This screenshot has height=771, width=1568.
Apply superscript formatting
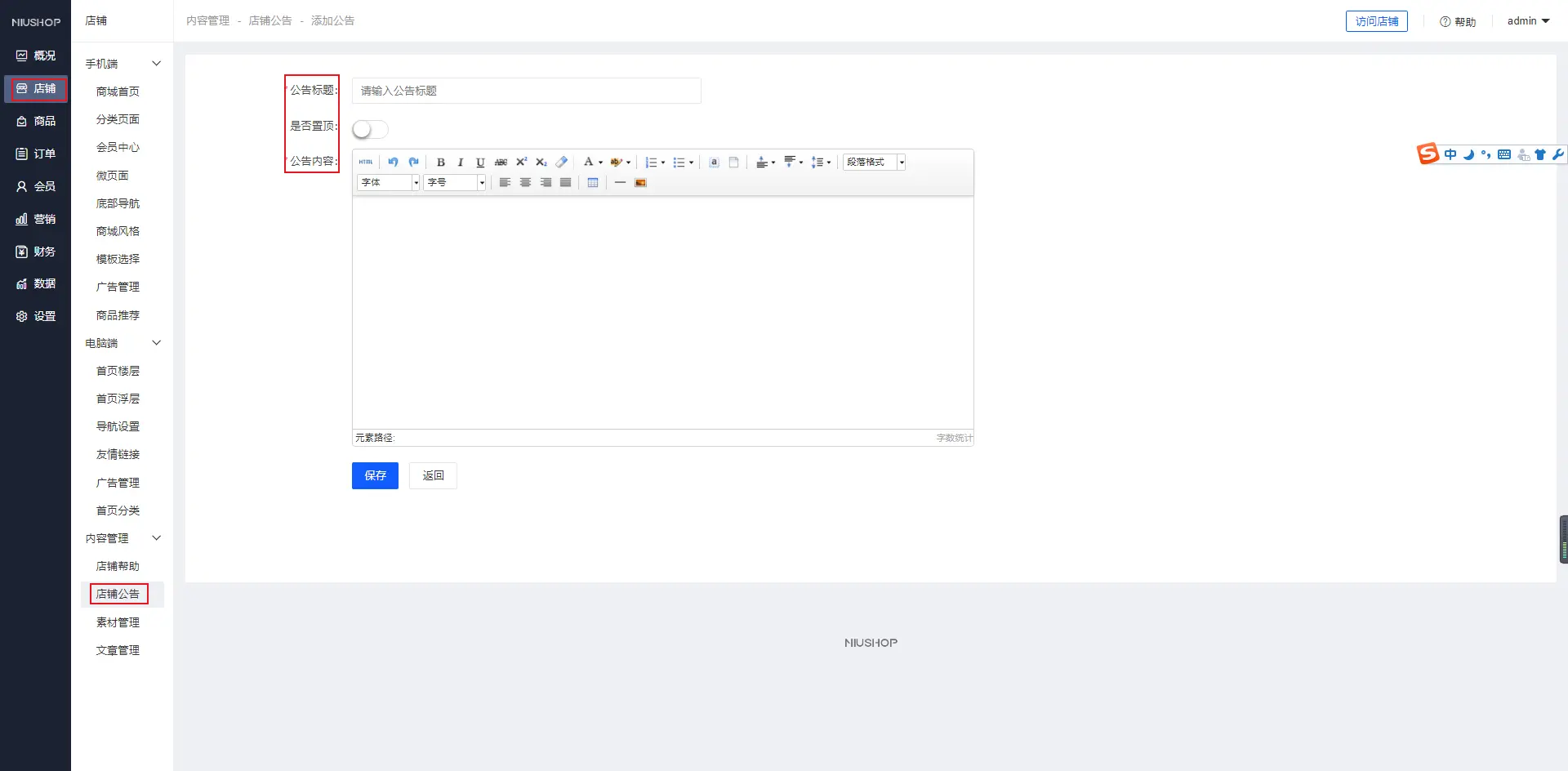pos(521,162)
